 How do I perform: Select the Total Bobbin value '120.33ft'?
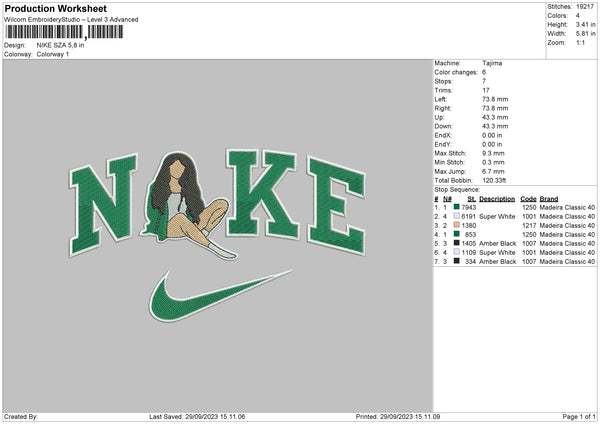click(494, 180)
